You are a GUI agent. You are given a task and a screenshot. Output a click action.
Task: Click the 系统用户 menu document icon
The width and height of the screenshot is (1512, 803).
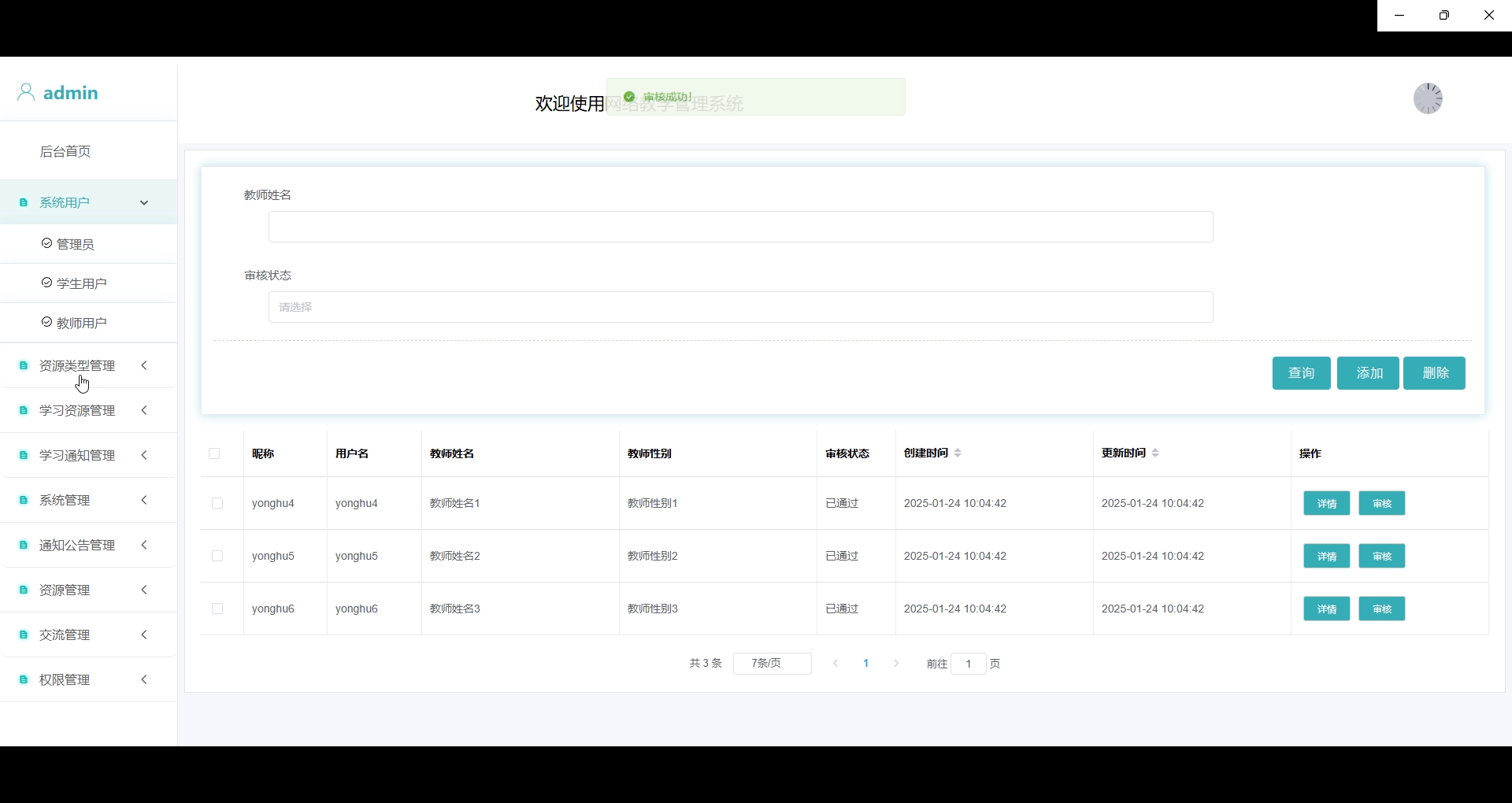24,203
